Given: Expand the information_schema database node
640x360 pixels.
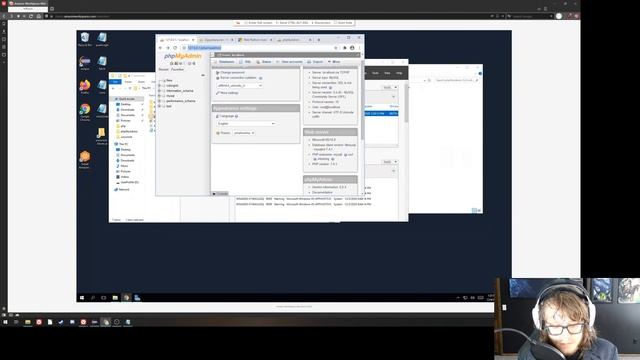Looking at the screenshot, I should click(160, 91).
